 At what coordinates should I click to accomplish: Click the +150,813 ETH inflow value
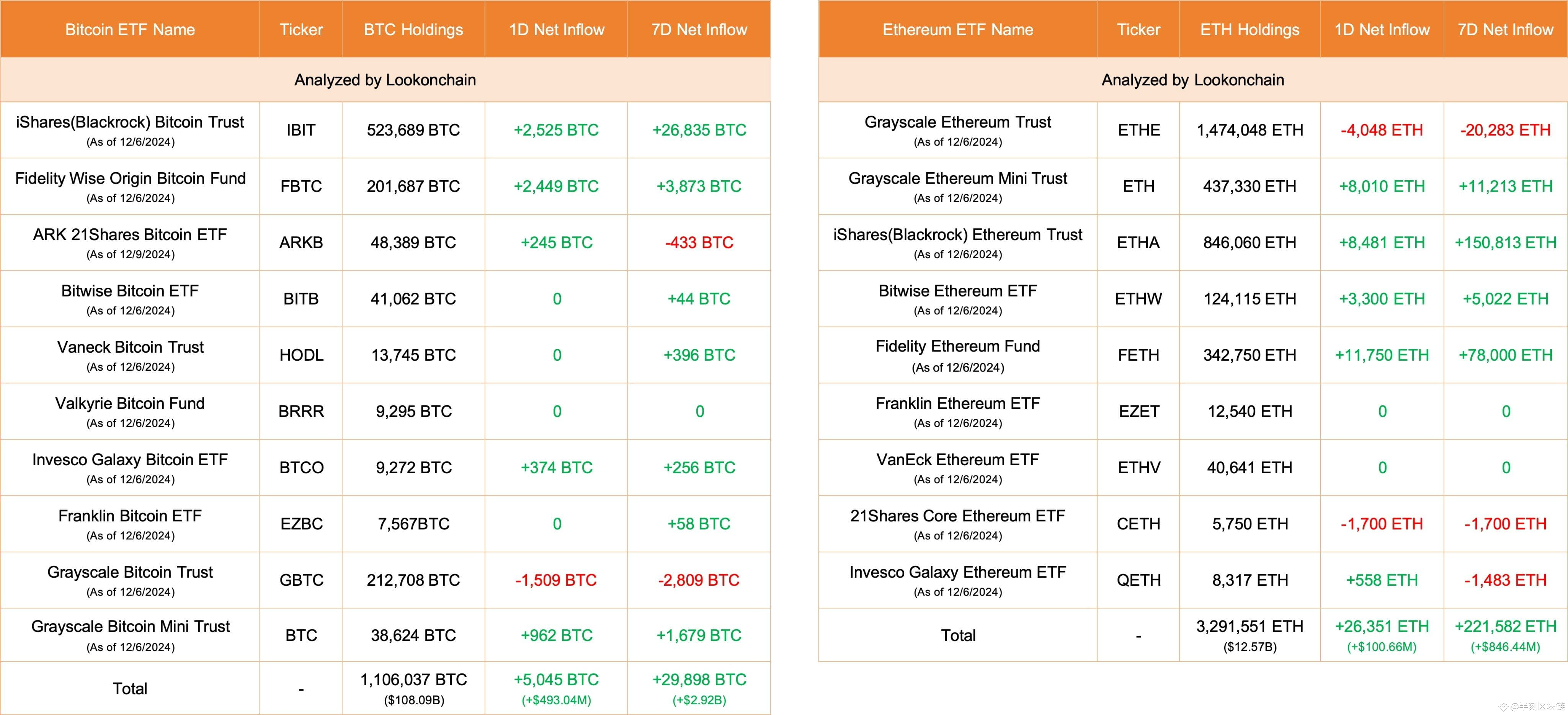point(1505,243)
